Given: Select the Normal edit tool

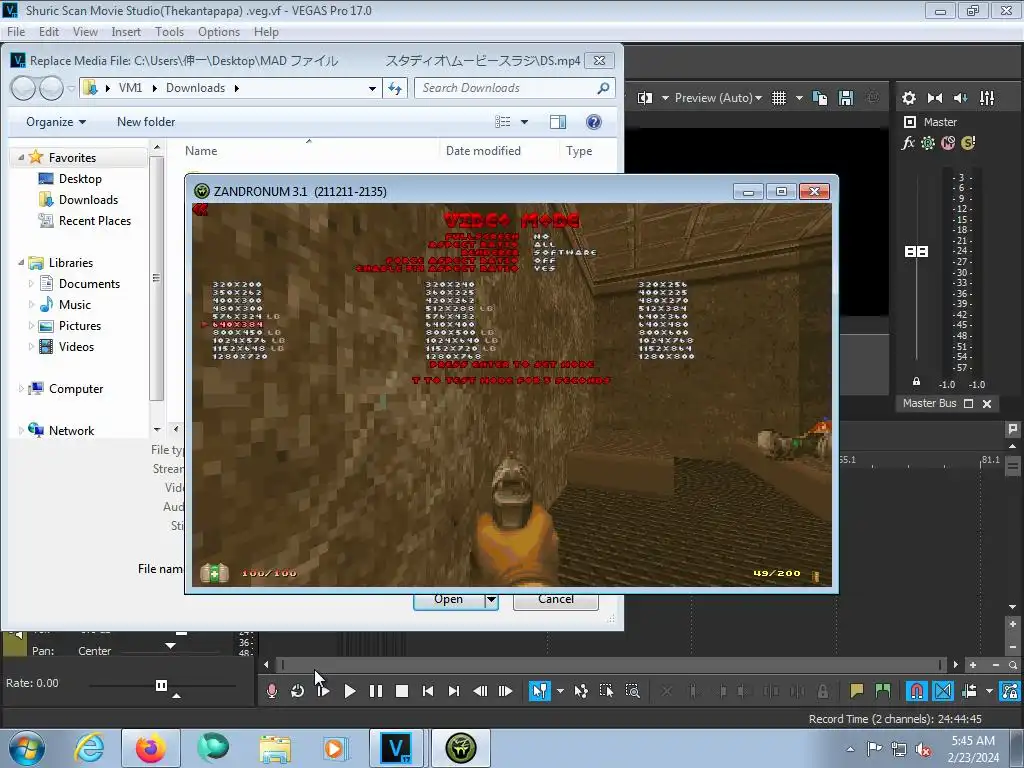Looking at the screenshot, I should click(x=539, y=691).
